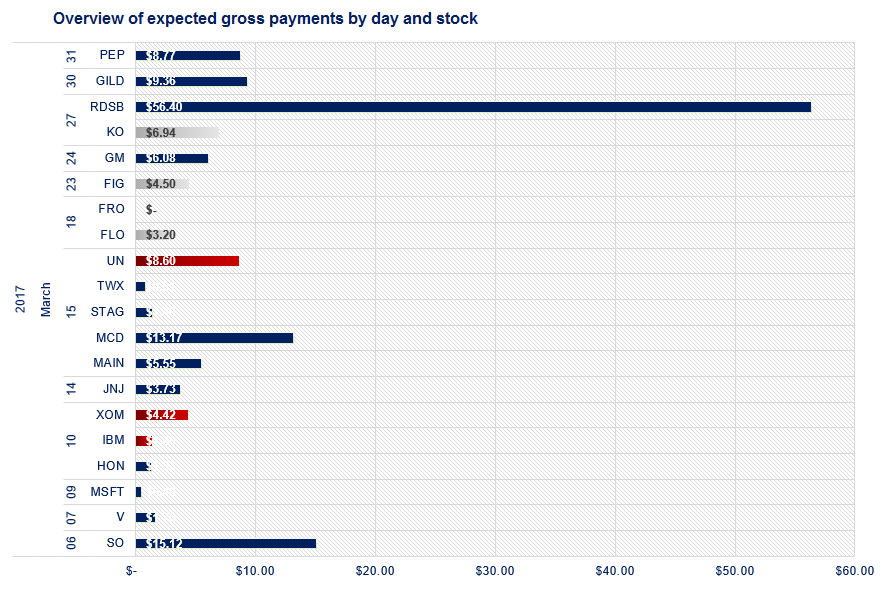
Task: Click the SO stock label
Action: 115,542
